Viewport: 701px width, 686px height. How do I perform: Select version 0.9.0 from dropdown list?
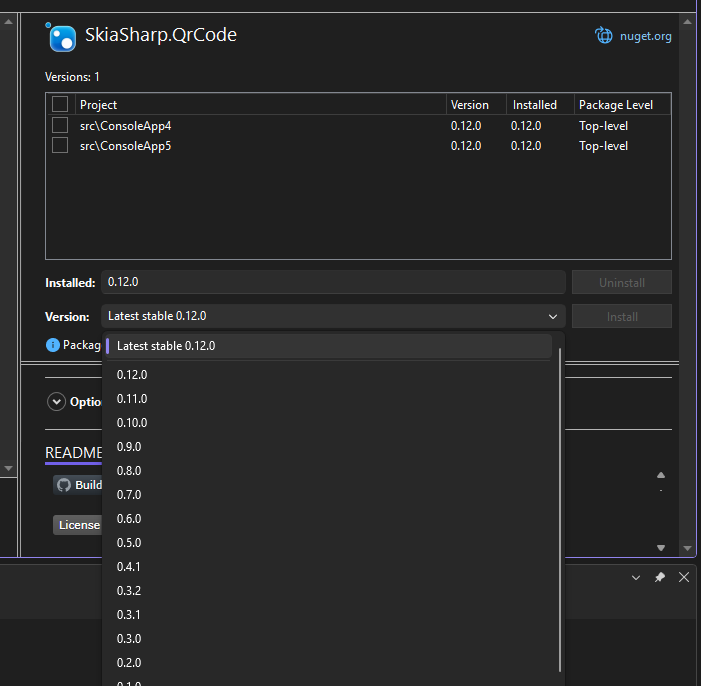pyautogui.click(x=329, y=447)
